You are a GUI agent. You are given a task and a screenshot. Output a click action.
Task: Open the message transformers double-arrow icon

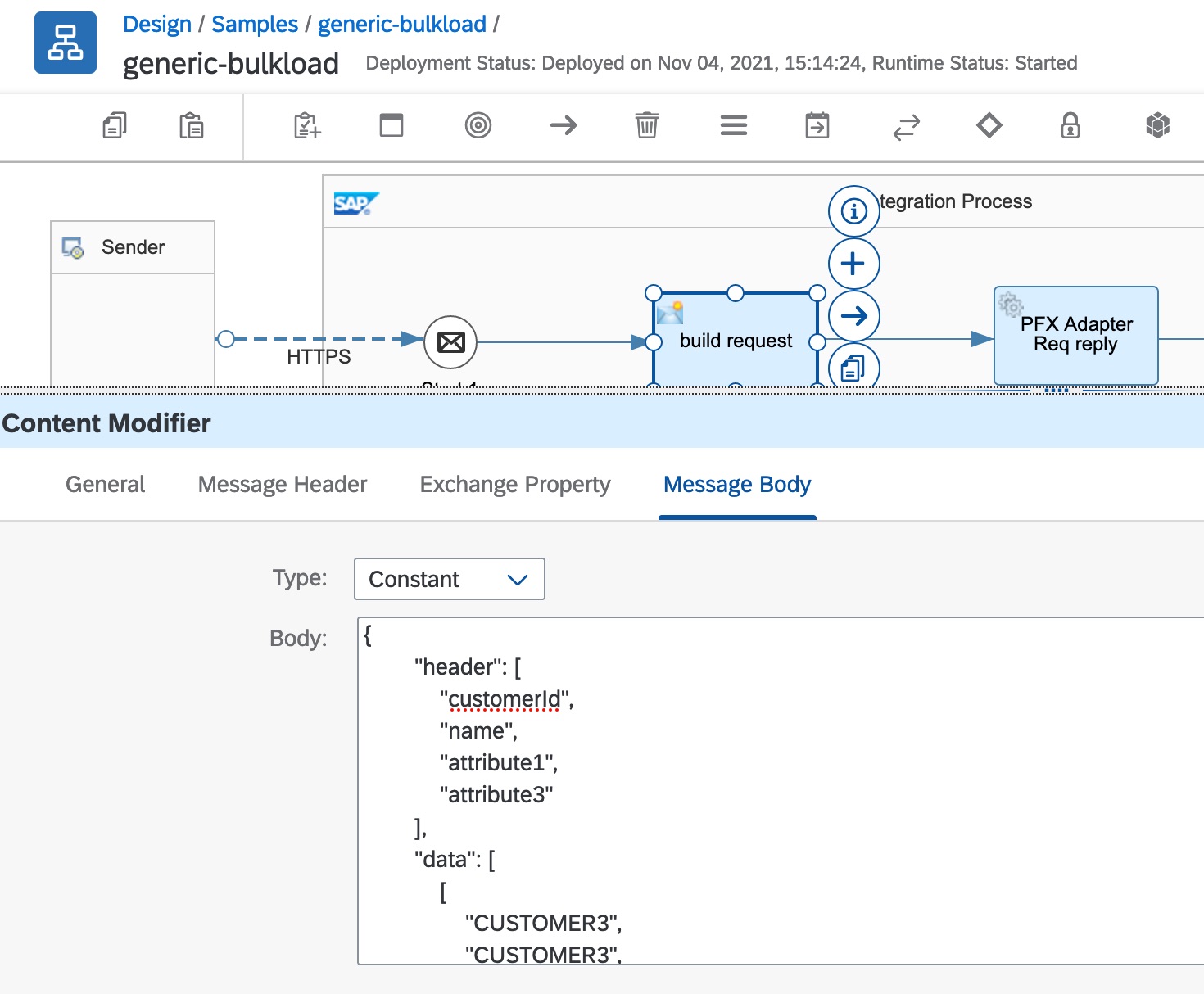point(906,127)
